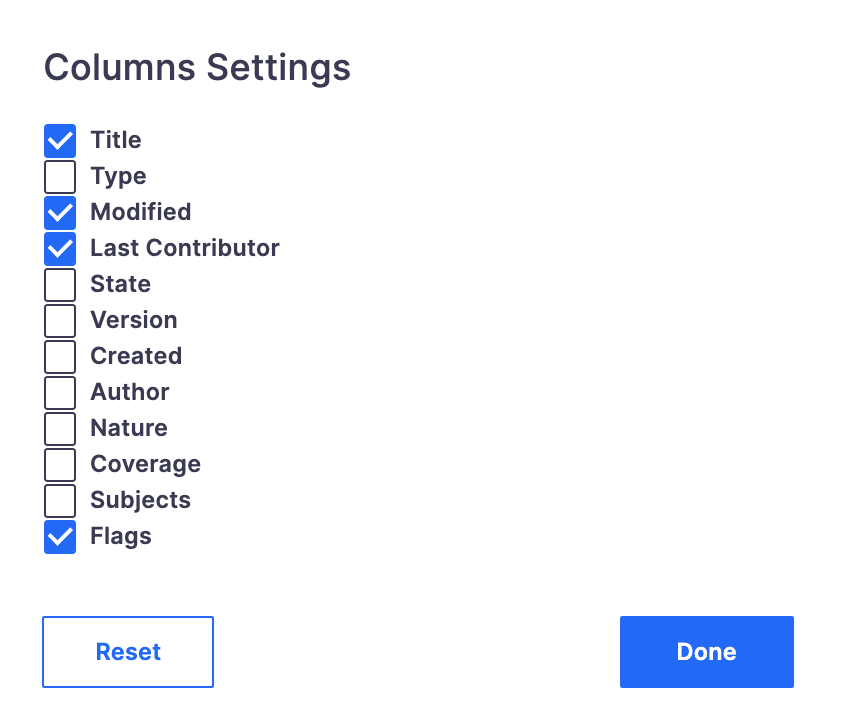Check the Subjects column checkbox
Image resolution: width=864 pixels, height=704 pixels.
click(x=60, y=501)
